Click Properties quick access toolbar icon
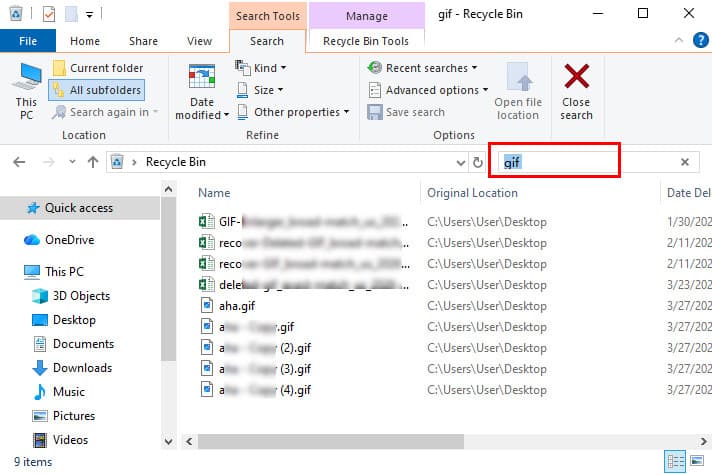Screen dimensions: 712x474 coord(49,14)
